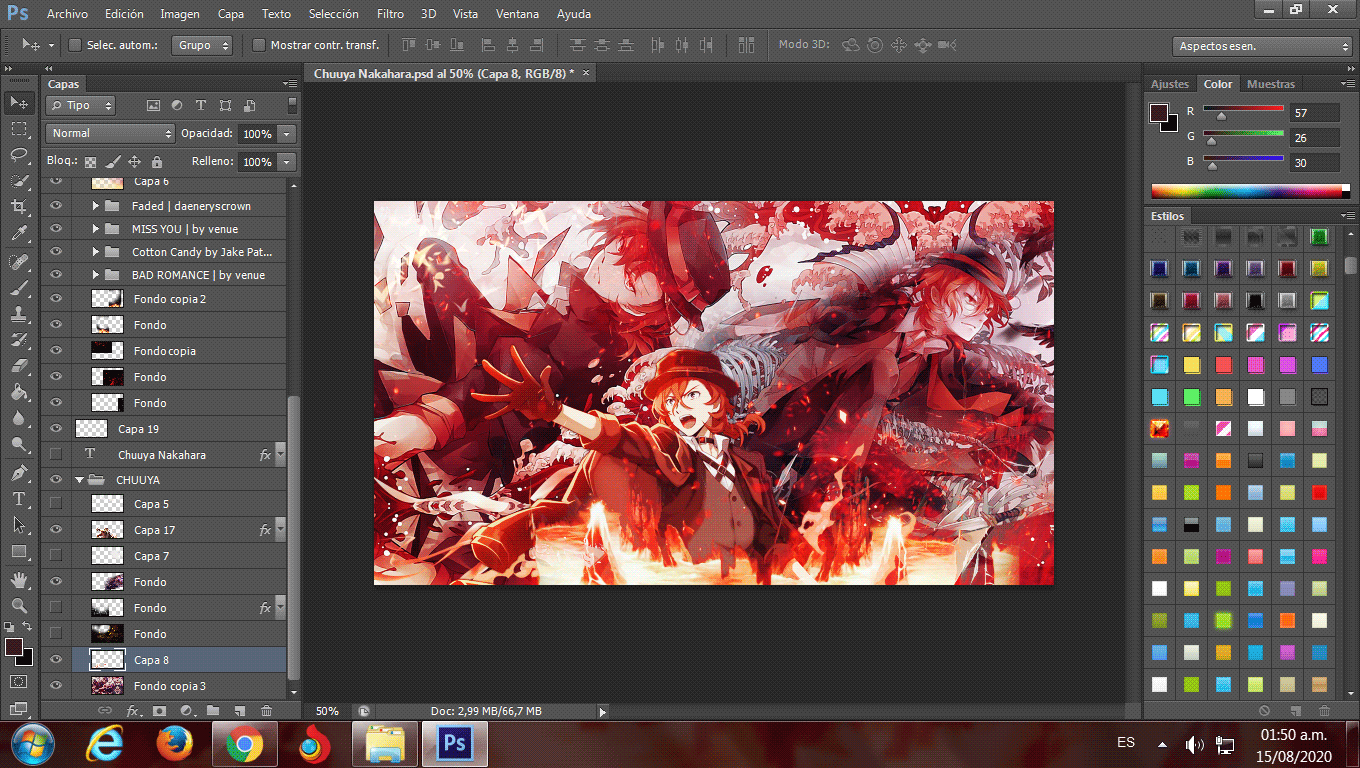Activate the Hand tool
Screen dimensions: 1360x768
pyautogui.click(x=19, y=579)
